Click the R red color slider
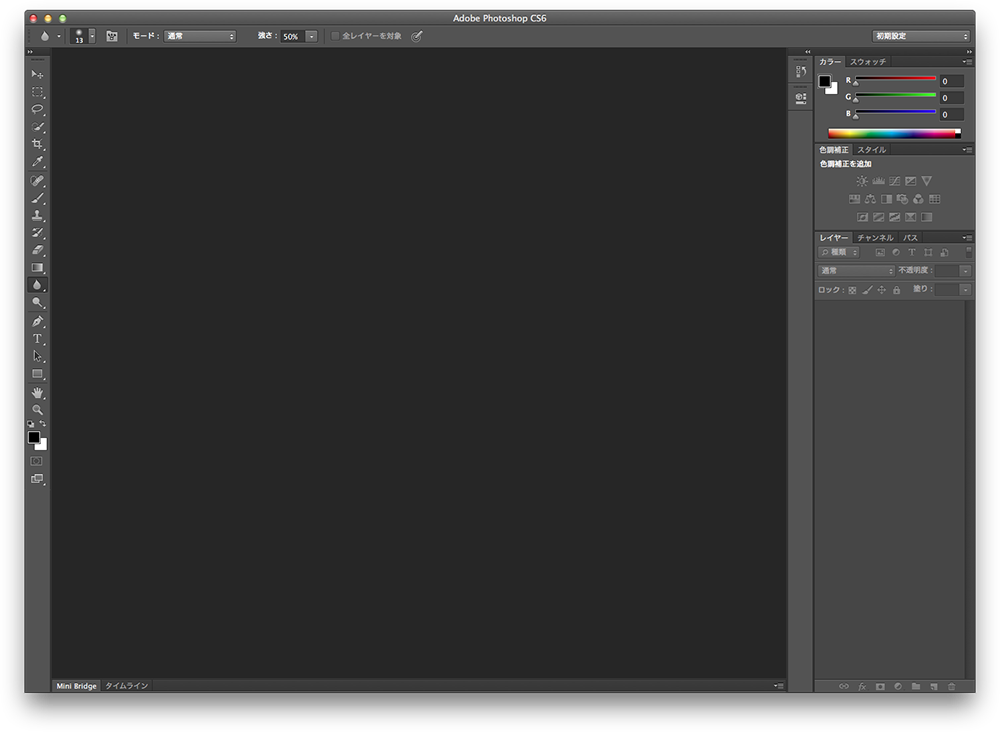 click(895, 78)
